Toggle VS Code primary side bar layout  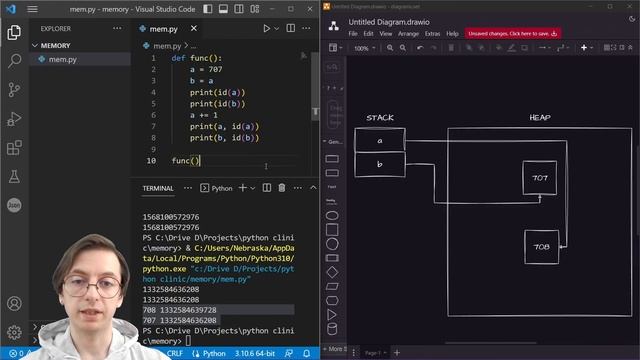[208, 9]
